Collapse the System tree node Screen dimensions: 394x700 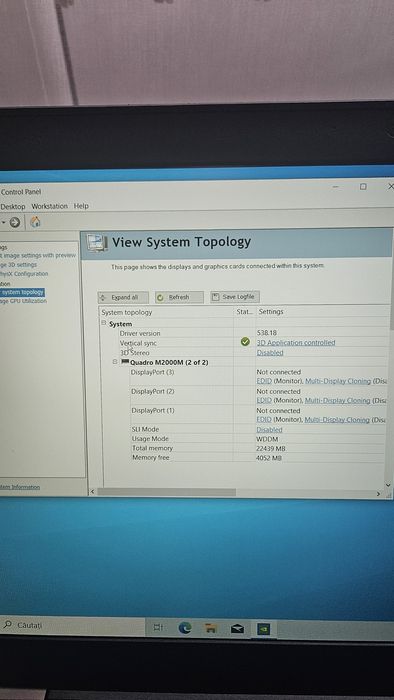pyautogui.click(x=104, y=323)
